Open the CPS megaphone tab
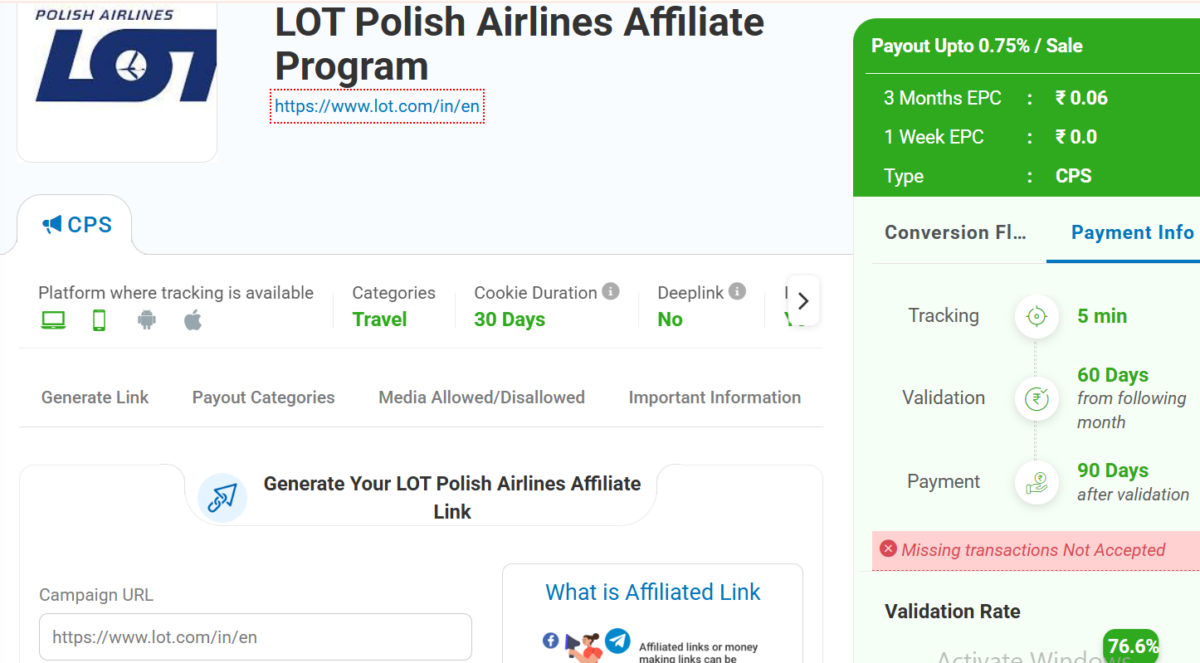1200x663 pixels. (x=77, y=225)
